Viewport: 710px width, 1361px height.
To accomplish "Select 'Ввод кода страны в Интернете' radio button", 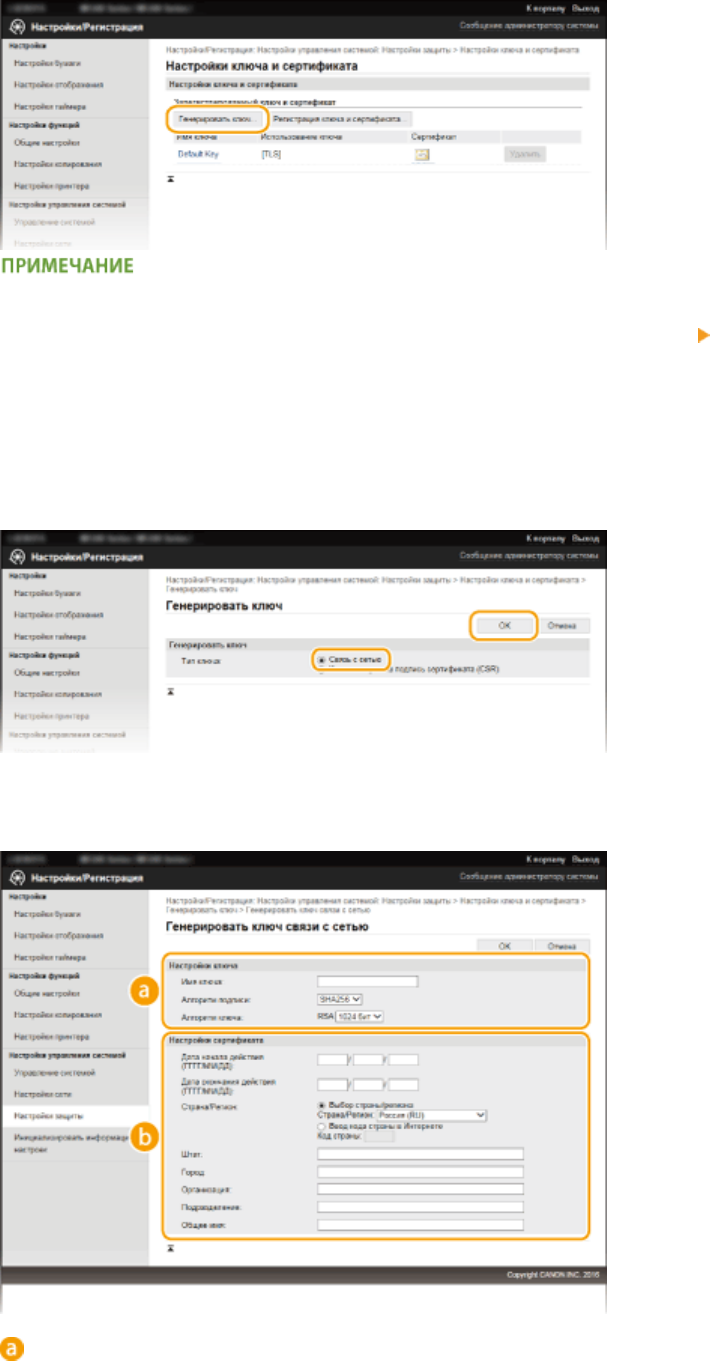I will point(321,1125).
